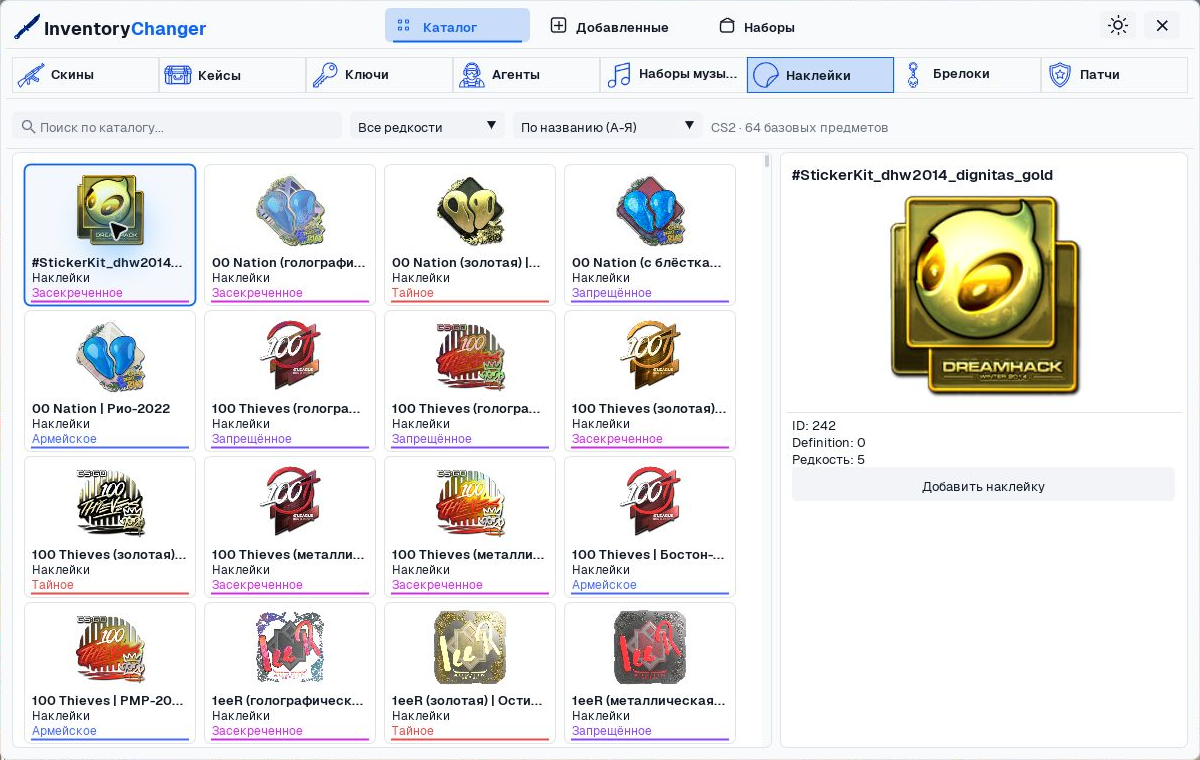Click the box icon on Наборы tab
Image resolution: width=1200 pixels, height=760 pixels.
(727, 26)
